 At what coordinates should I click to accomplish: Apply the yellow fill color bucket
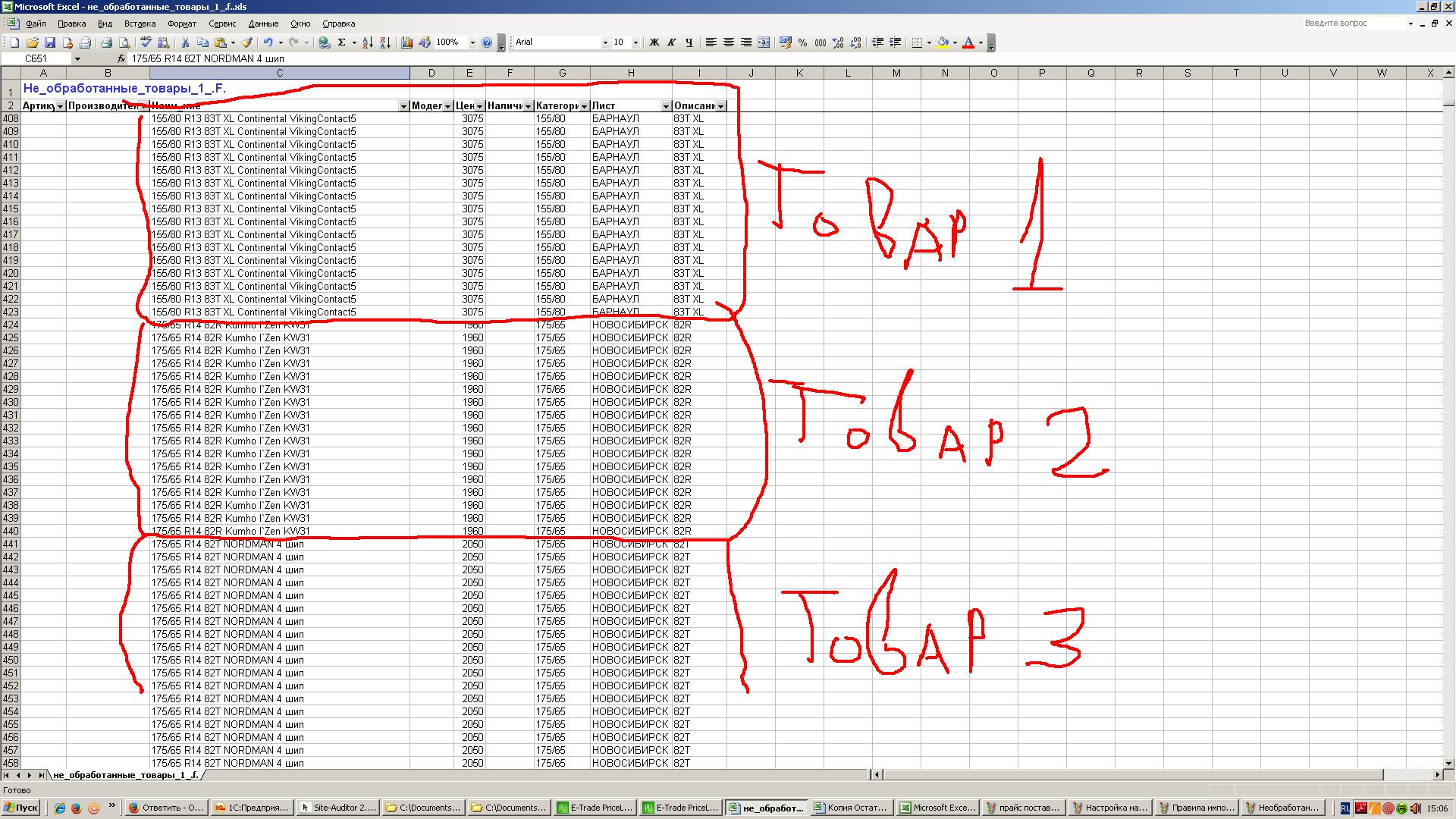pos(943,42)
